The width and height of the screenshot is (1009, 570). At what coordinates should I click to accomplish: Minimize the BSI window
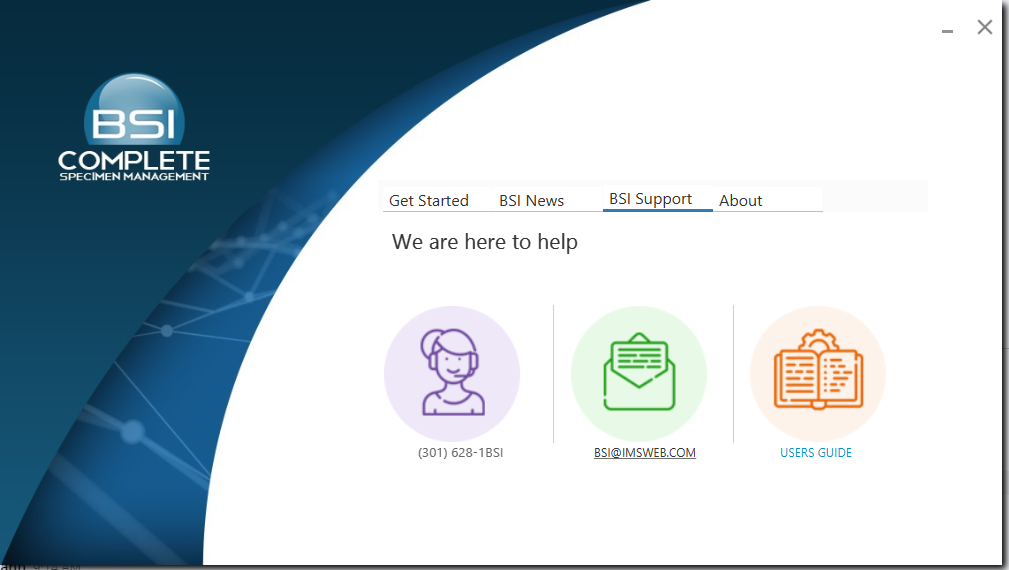(x=947, y=30)
